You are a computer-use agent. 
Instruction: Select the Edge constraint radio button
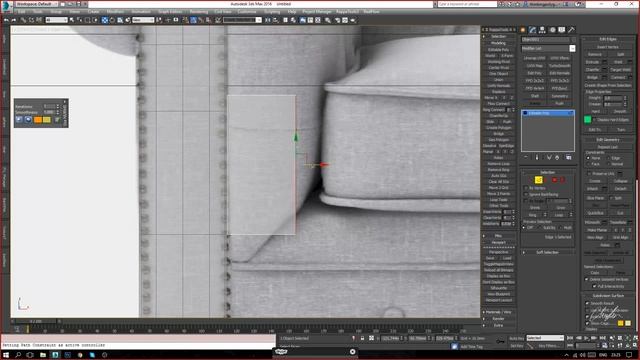point(609,158)
